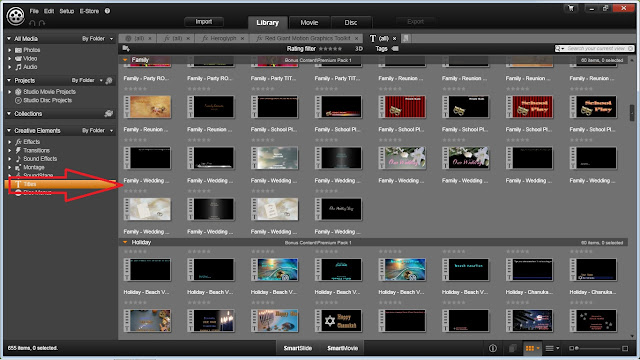Switch to the Movie tab
Screen dimensions: 640x360
click(309, 22)
